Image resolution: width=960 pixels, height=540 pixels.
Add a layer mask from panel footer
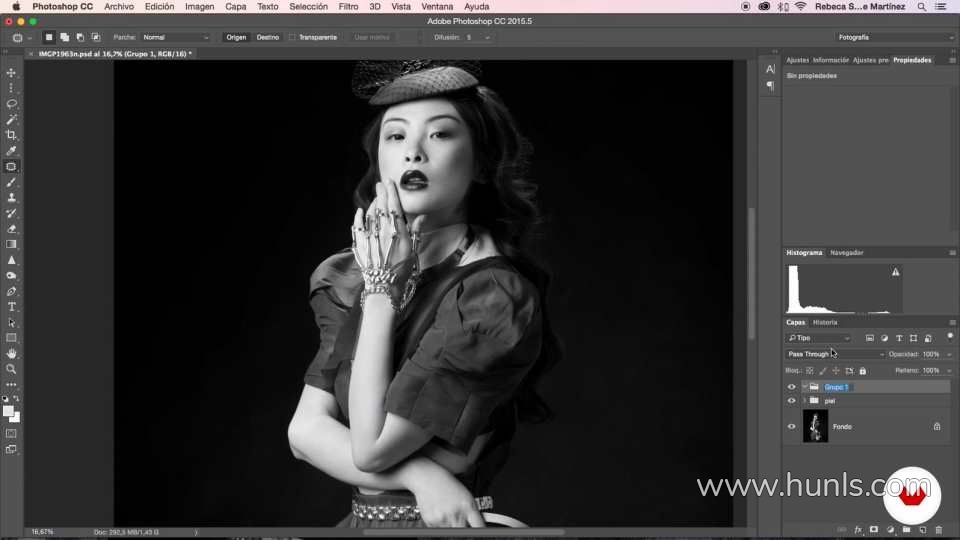coord(874,530)
